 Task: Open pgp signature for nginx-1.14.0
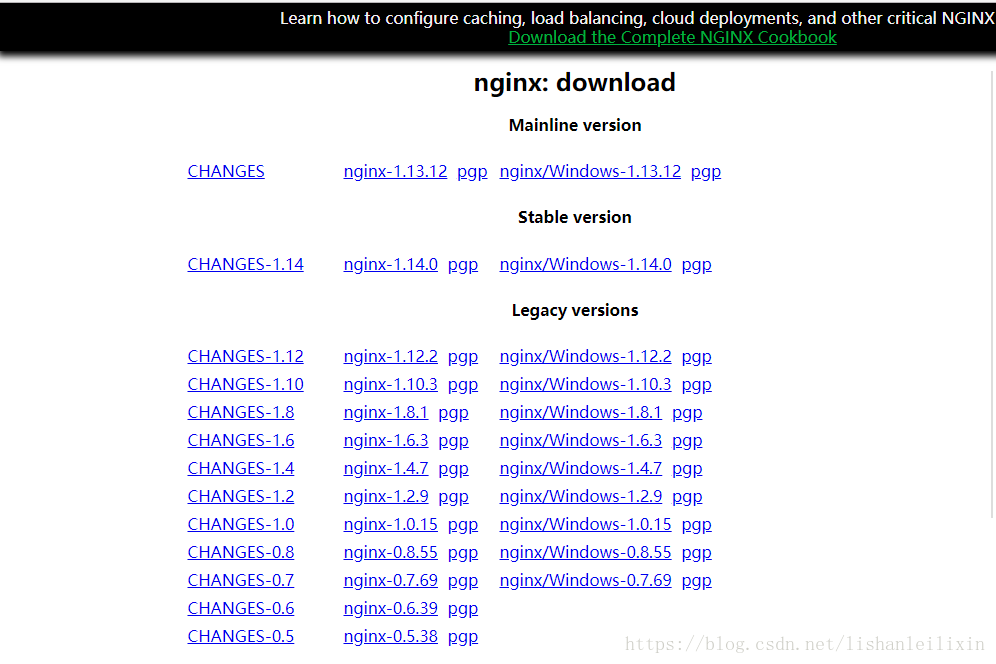point(462,264)
